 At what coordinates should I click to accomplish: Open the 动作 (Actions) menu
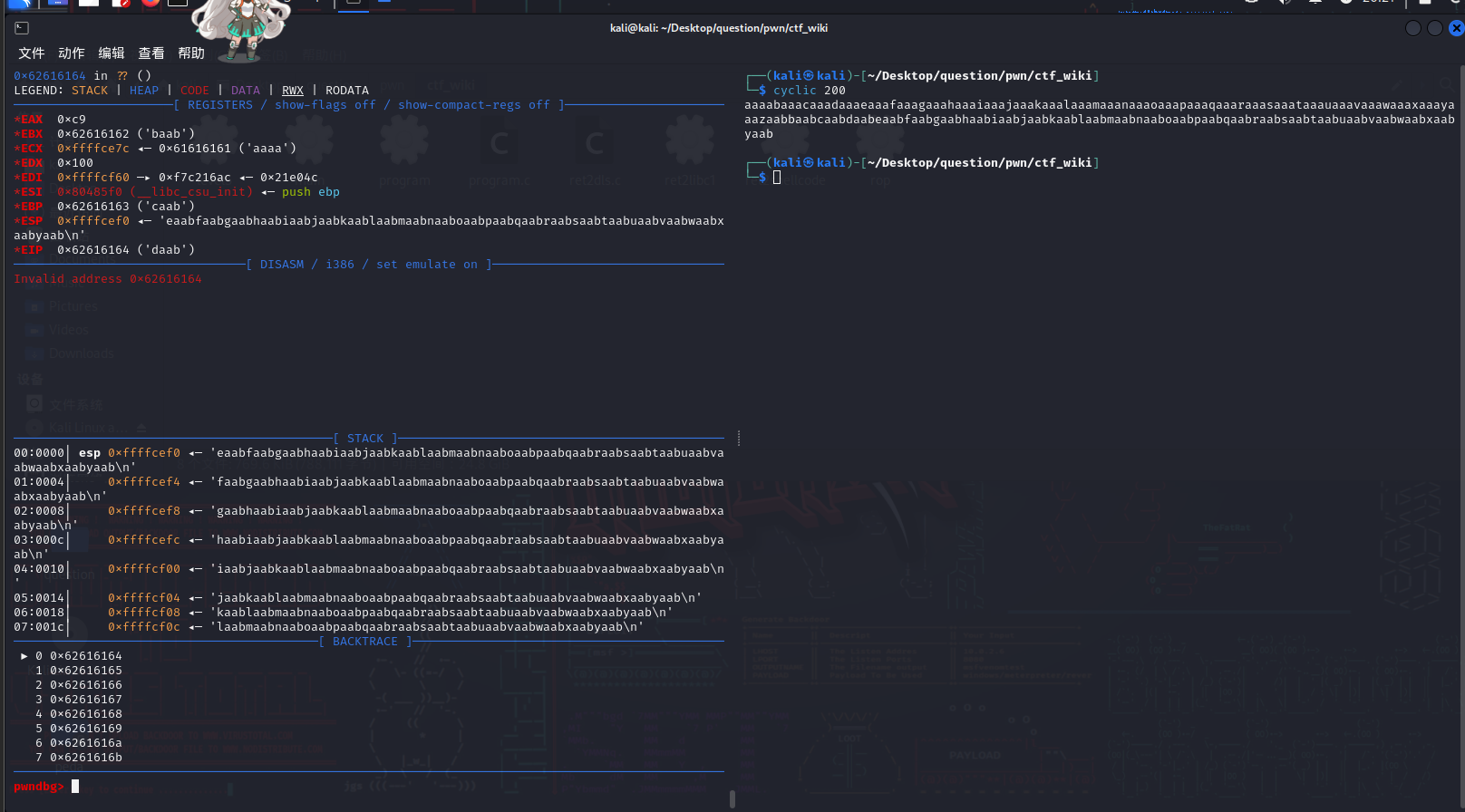click(71, 53)
